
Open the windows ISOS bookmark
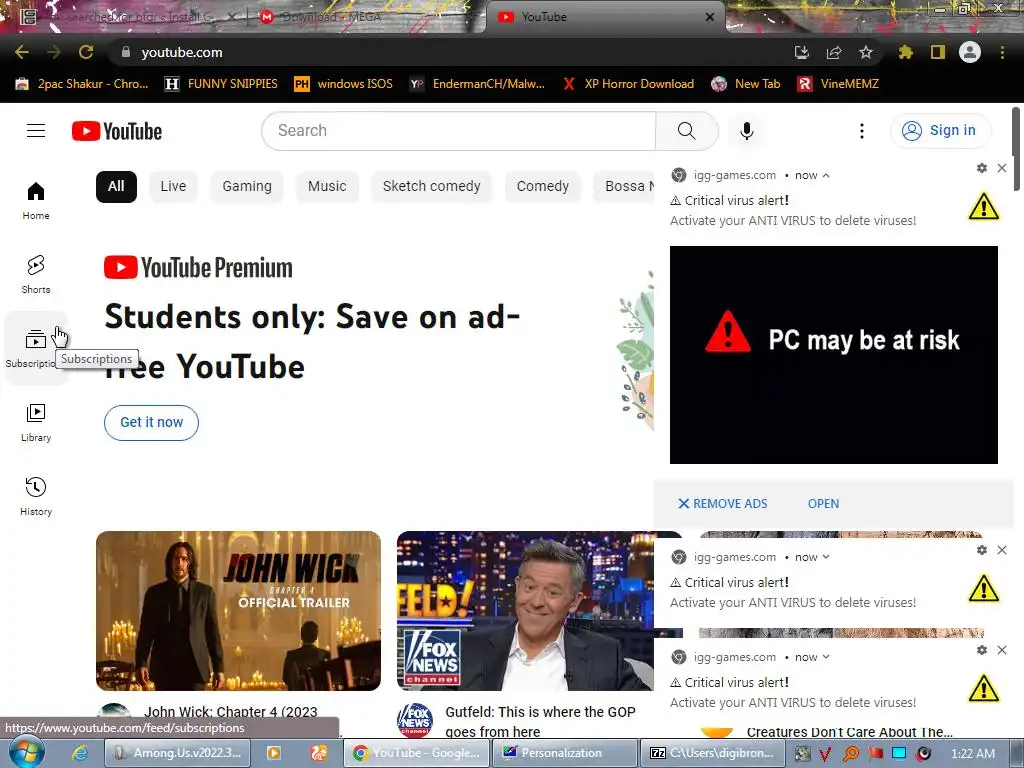point(344,84)
